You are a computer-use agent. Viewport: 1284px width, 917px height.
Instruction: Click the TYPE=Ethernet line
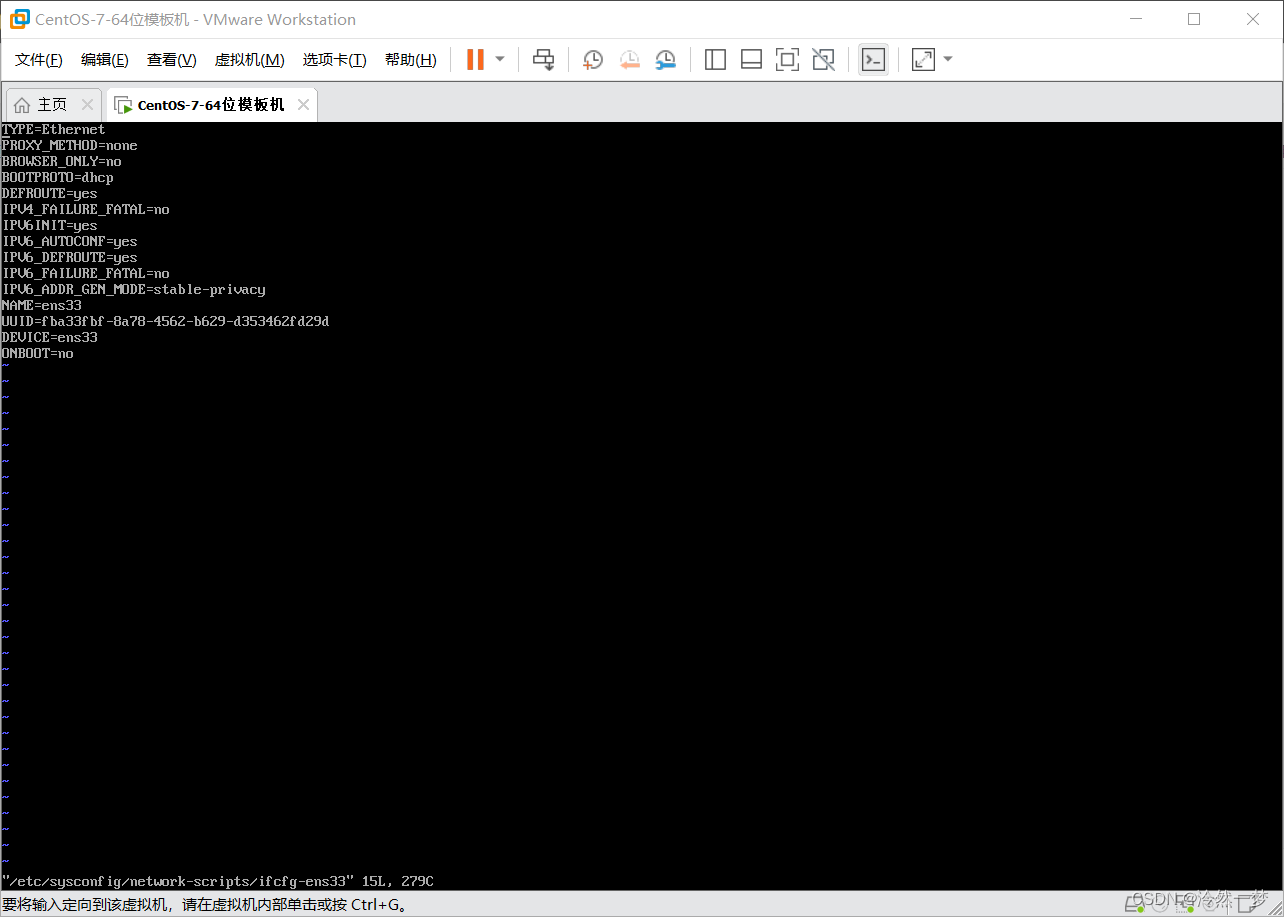(53, 129)
